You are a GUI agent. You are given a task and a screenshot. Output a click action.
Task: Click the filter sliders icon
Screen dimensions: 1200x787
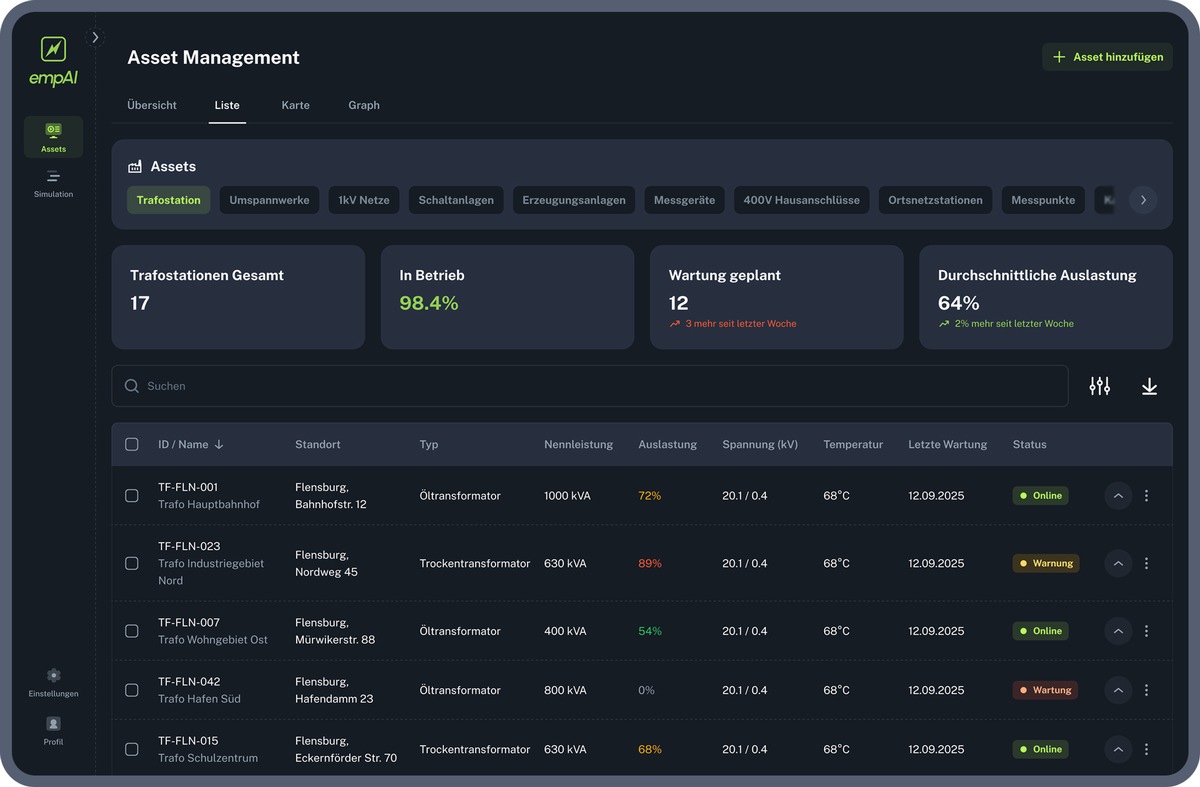[x=1100, y=386]
